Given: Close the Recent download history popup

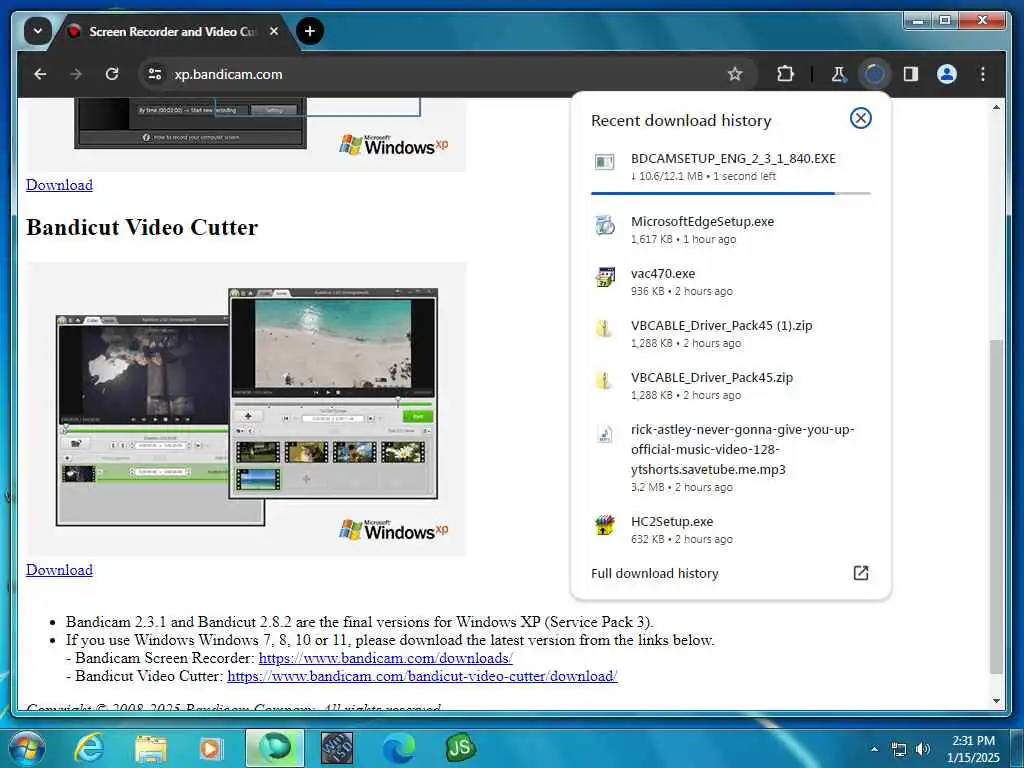Looking at the screenshot, I should [861, 118].
